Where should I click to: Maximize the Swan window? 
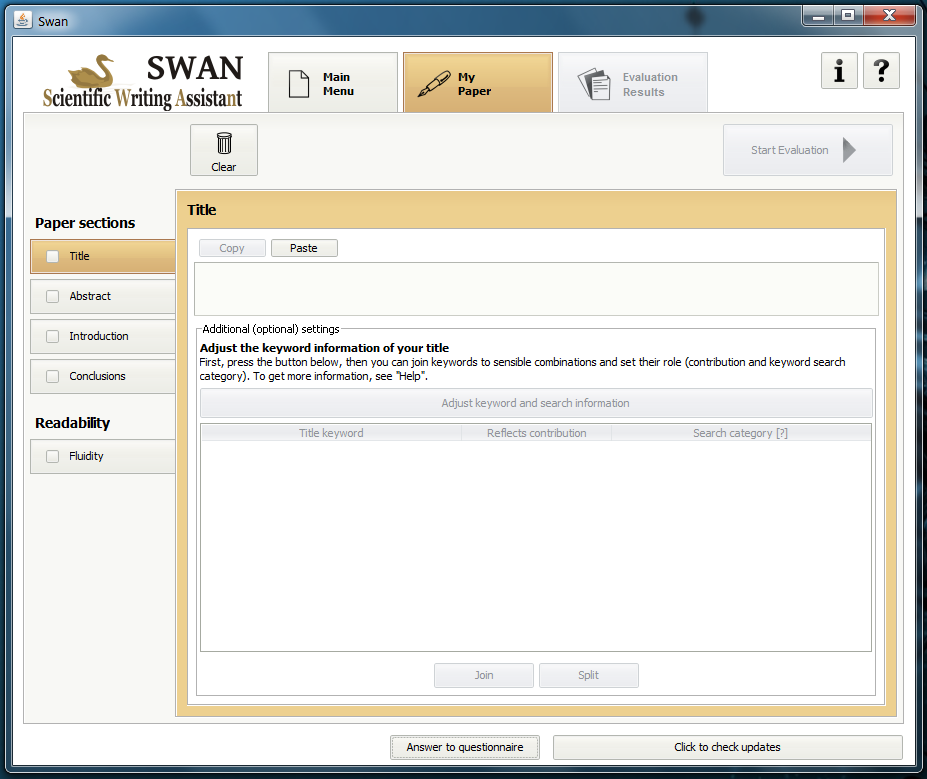(848, 15)
